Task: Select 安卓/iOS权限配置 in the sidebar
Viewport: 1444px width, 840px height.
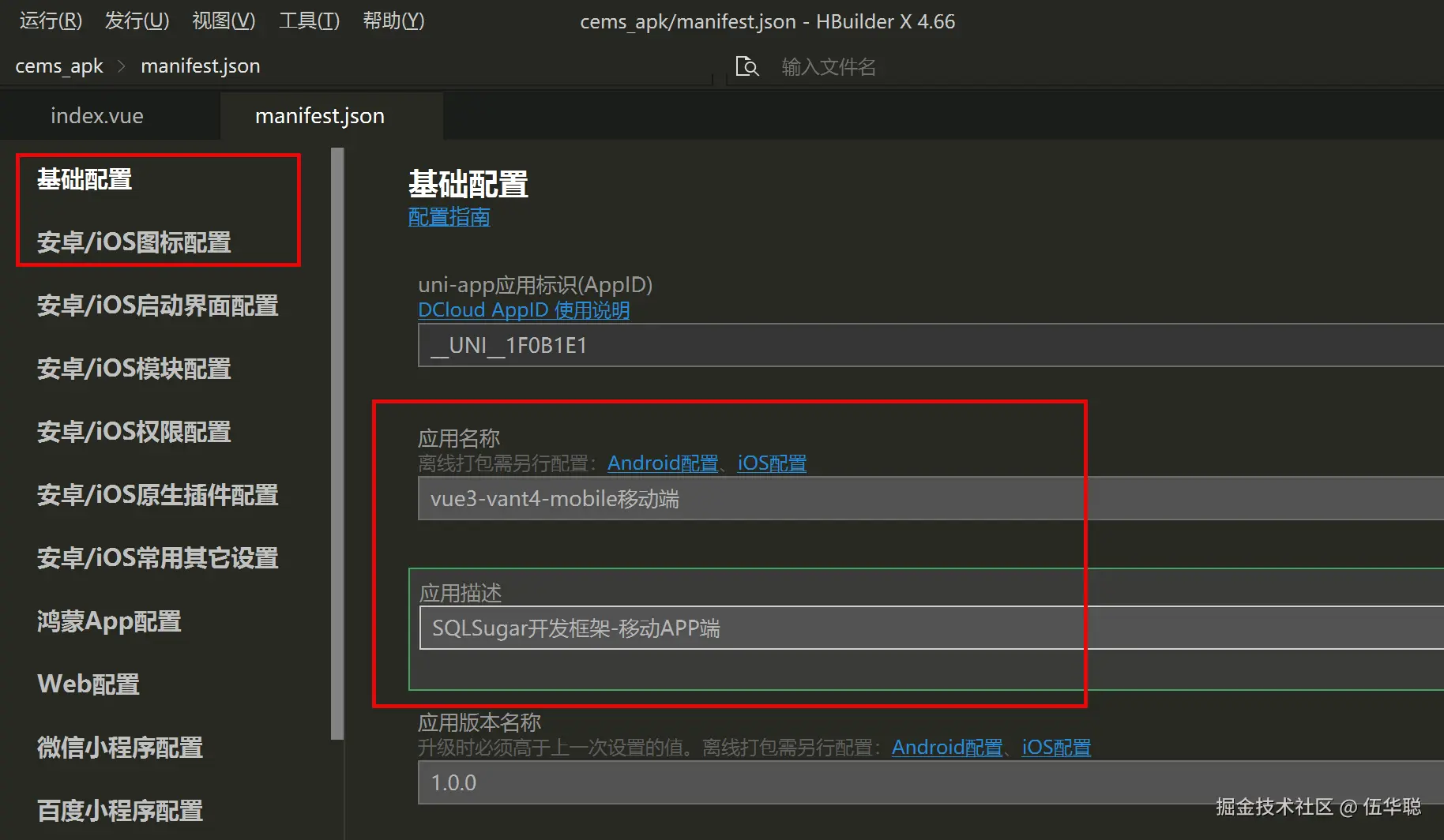Action: tap(134, 432)
